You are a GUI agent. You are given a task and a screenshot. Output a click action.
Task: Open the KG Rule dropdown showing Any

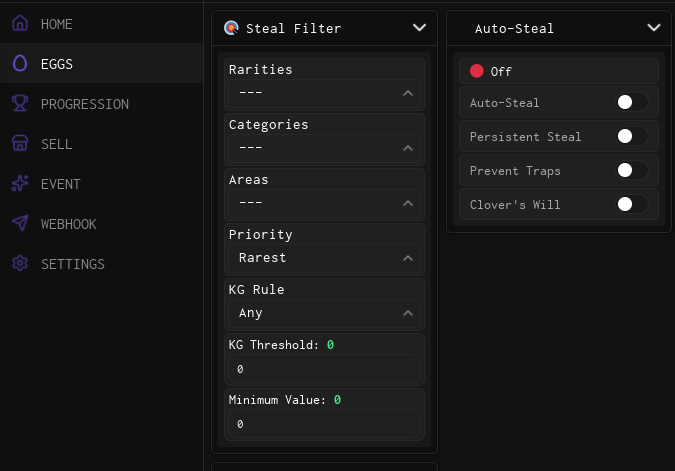tap(324, 313)
